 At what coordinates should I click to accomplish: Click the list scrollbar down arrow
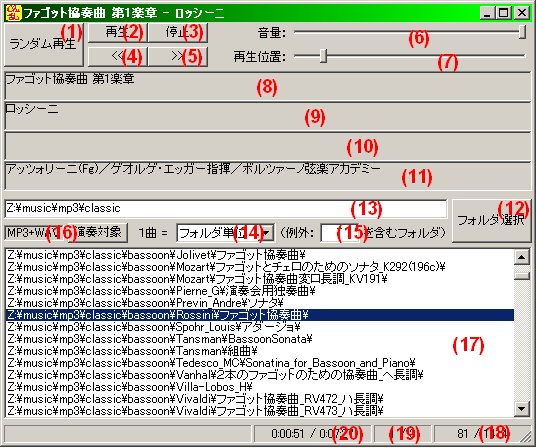(522, 409)
